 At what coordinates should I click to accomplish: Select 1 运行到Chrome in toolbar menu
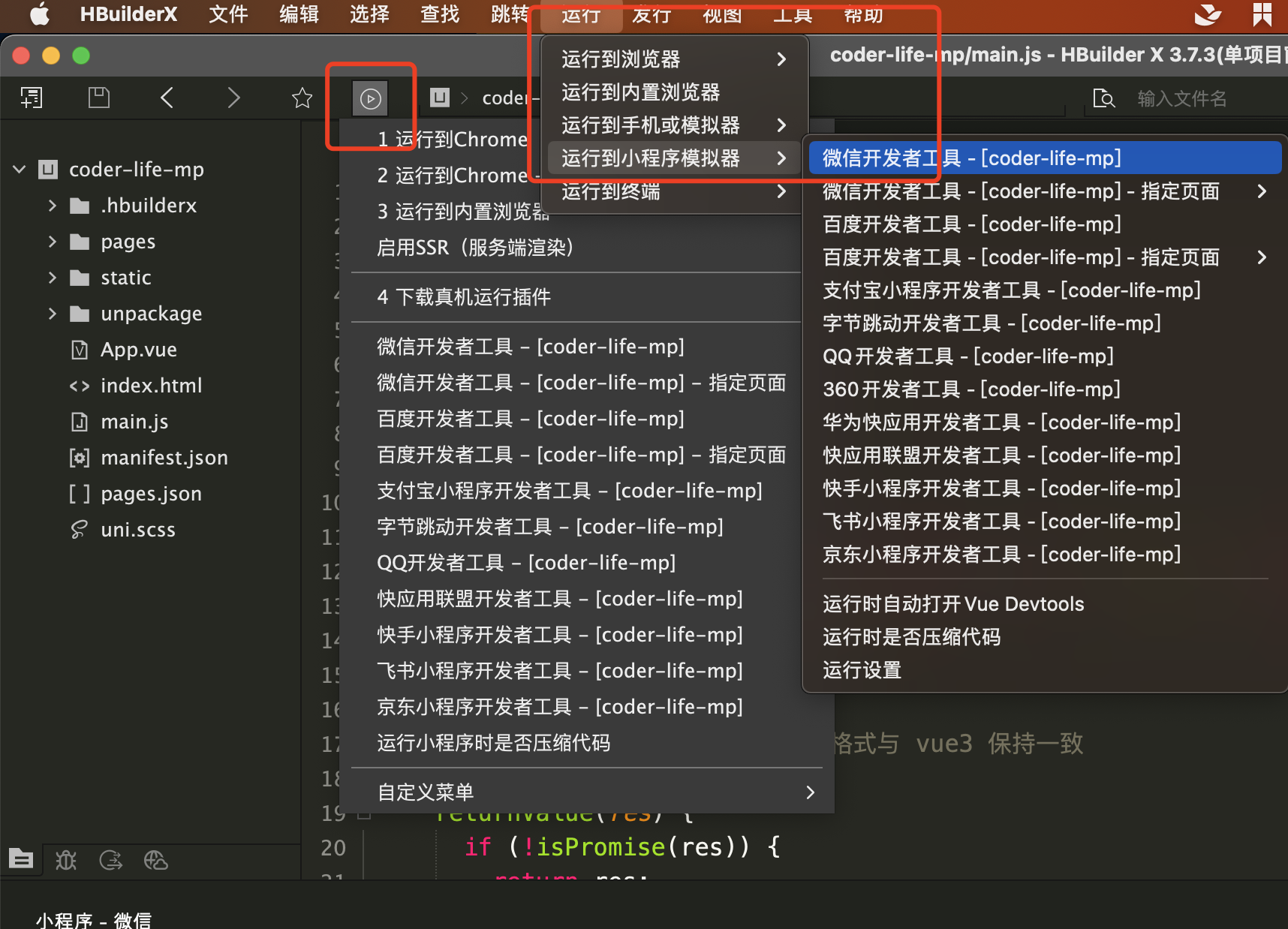[x=453, y=140]
